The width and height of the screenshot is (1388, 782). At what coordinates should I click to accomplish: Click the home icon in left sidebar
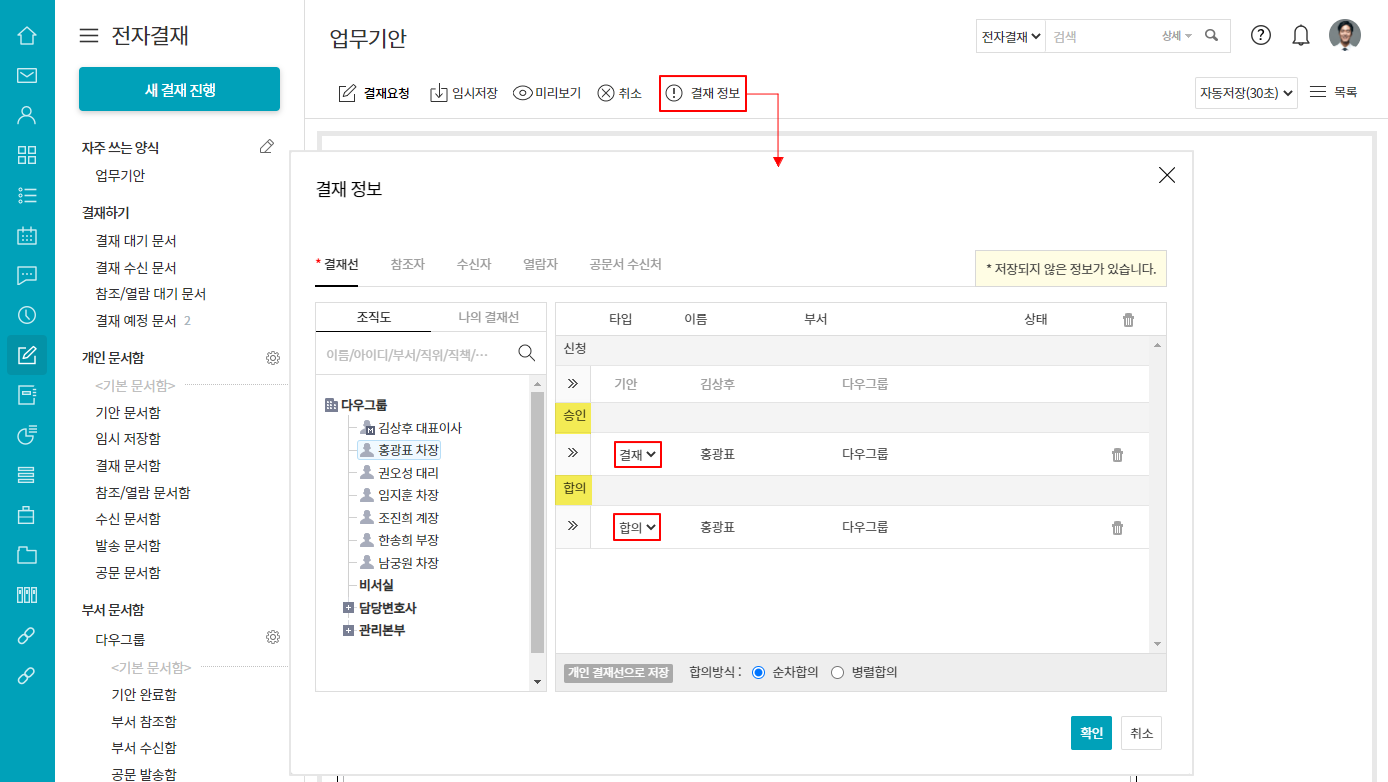tap(27, 36)
